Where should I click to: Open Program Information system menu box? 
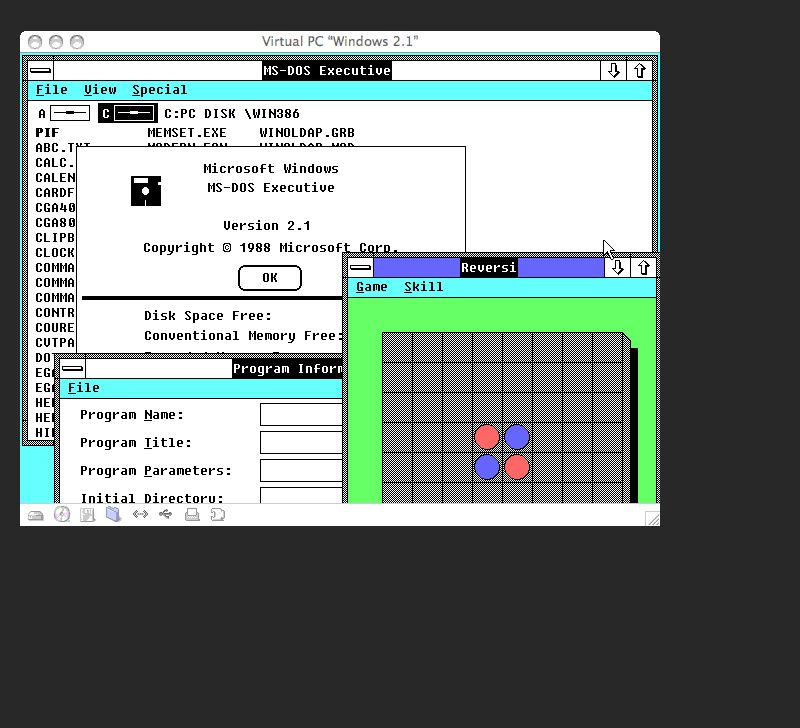tap(72, 368)
